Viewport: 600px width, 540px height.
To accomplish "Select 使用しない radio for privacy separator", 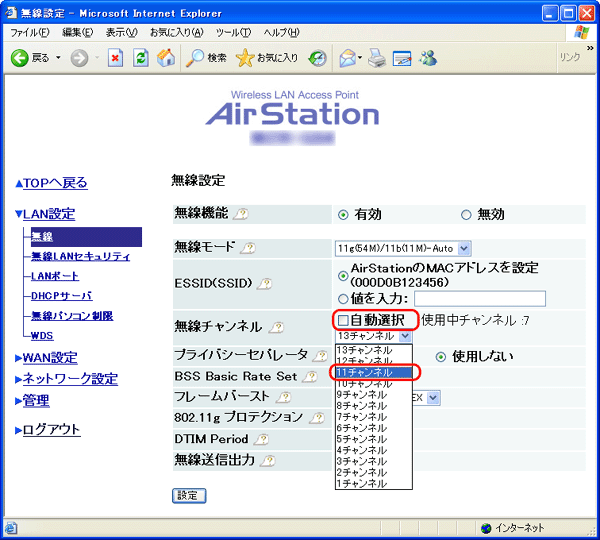I will pos(441,357).
